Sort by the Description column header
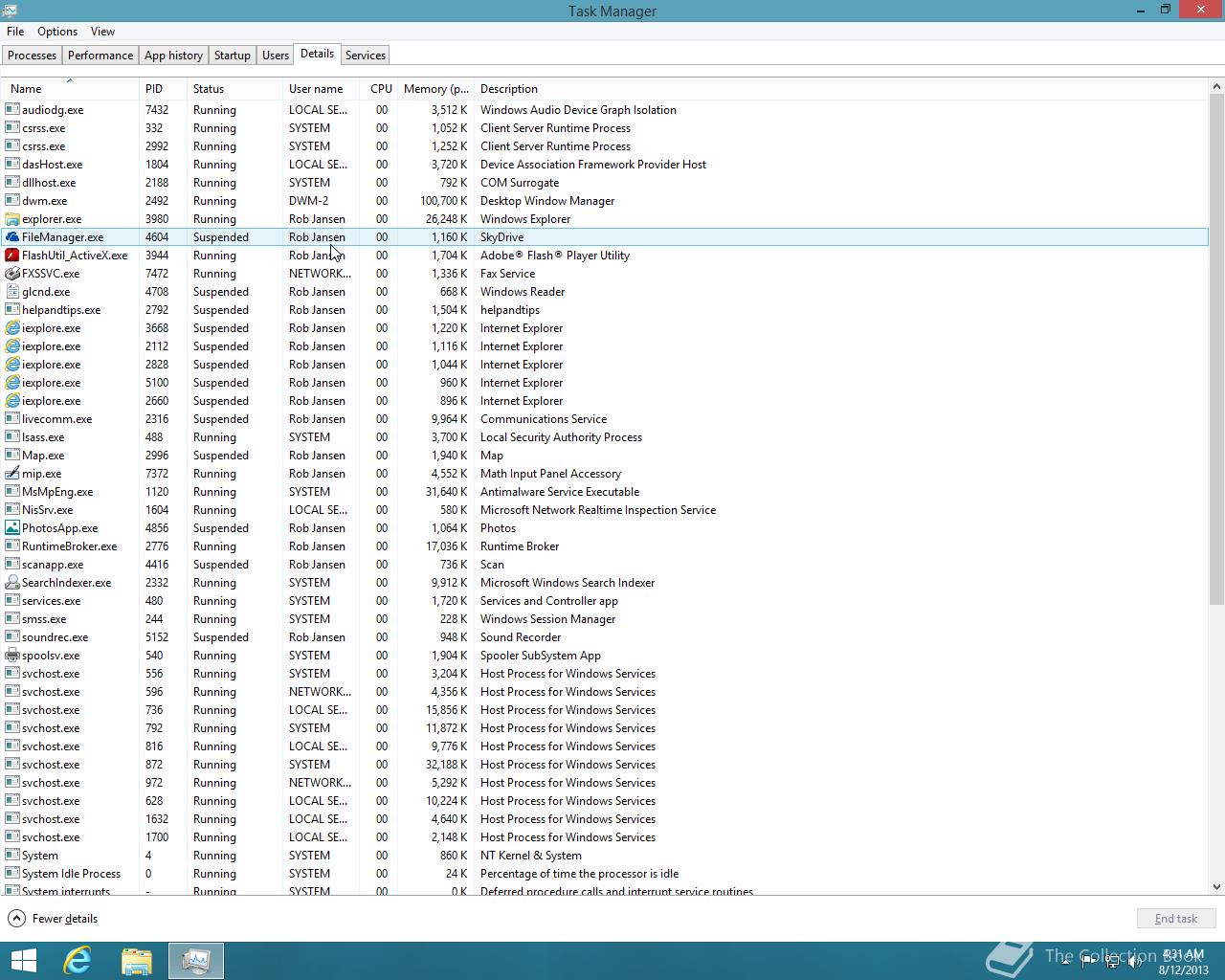 841,88
